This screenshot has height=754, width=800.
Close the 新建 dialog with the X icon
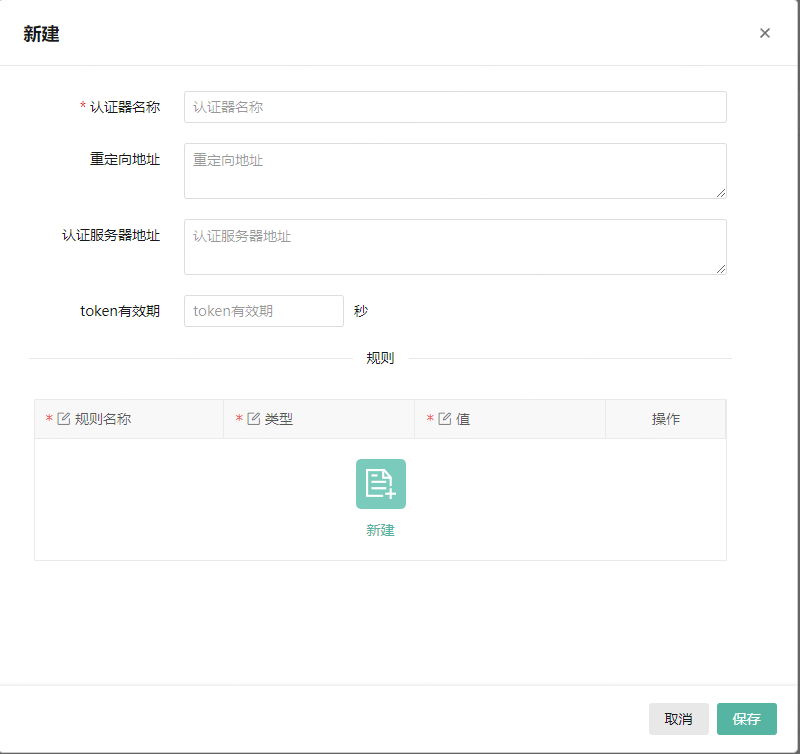point(765,33)
